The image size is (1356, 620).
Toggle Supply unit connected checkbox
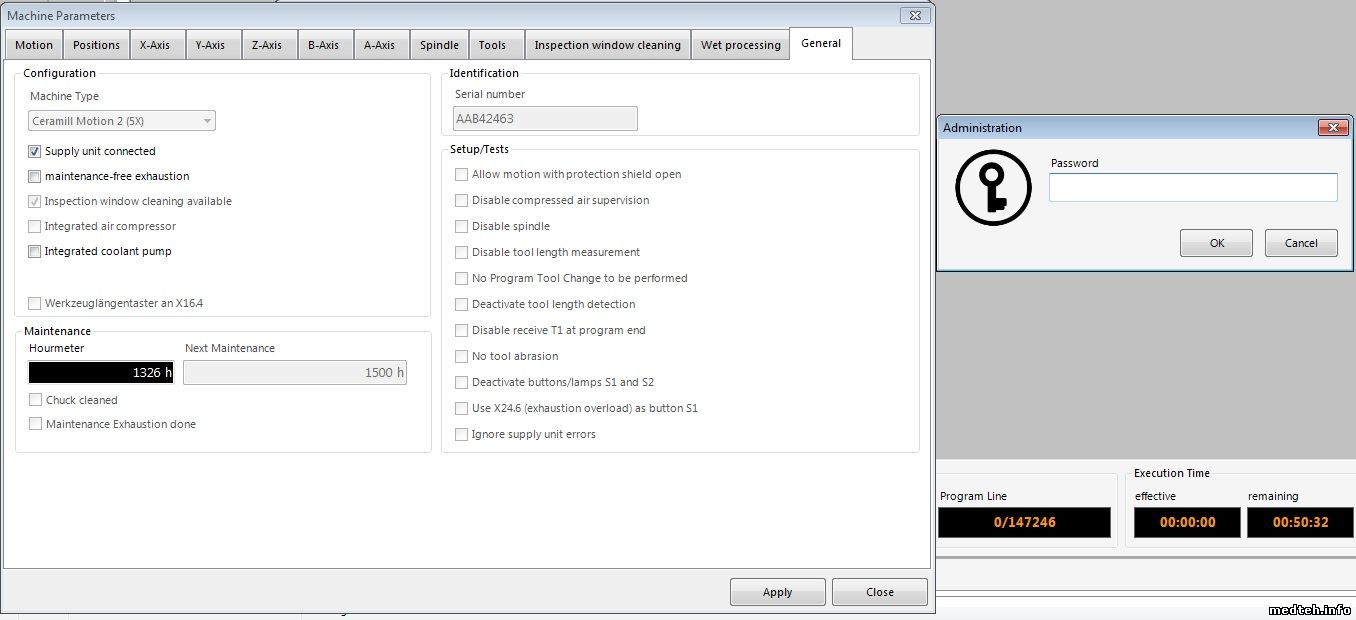click(x=35, y=152)
